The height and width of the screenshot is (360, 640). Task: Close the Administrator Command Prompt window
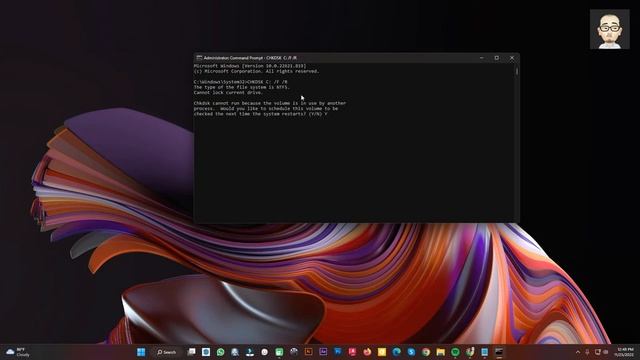point(512,58)
